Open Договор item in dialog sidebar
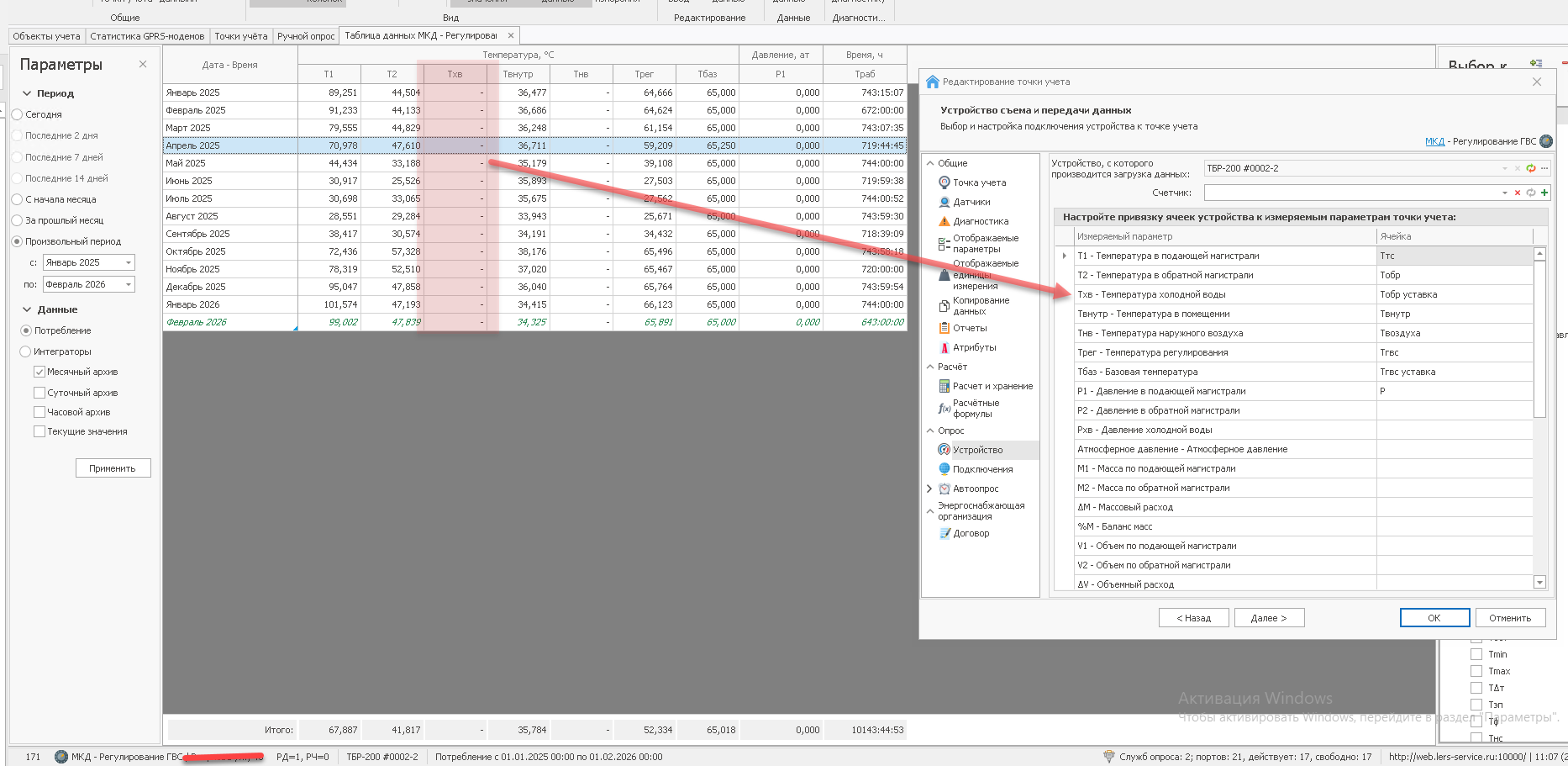Image resolution: width=1568 pixels, height=766 pixels. 971,533
